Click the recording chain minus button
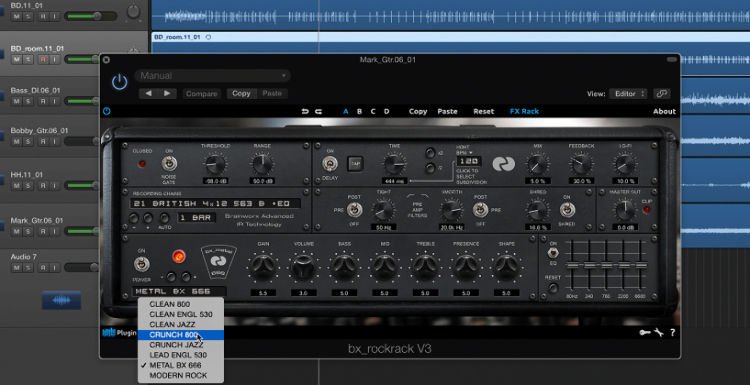750x385 pixels. (x=134, y=219)
